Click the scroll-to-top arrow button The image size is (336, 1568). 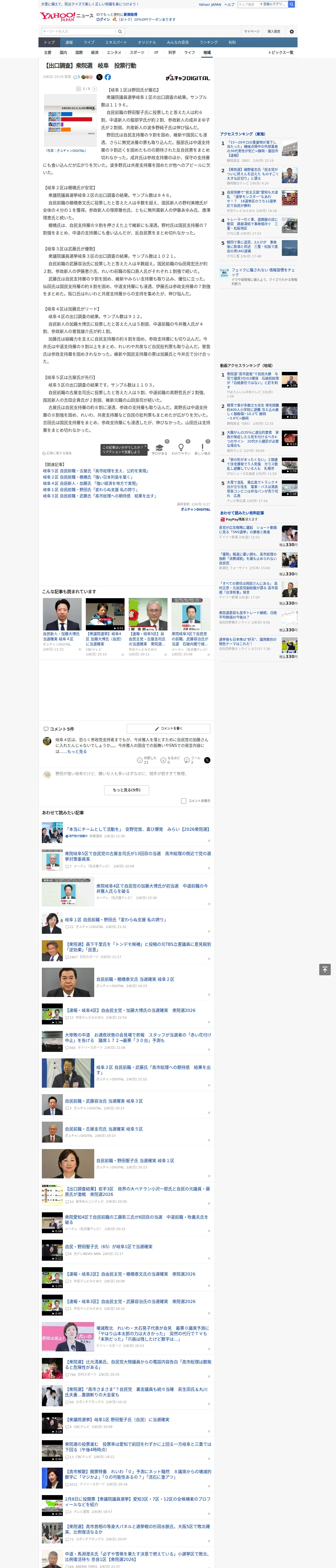[325, 970]
